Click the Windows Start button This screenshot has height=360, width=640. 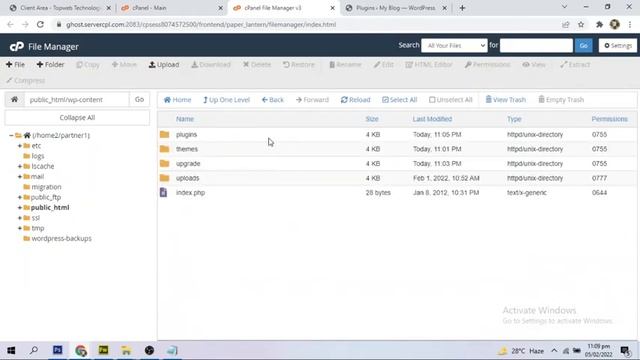[x=11, y=350]
